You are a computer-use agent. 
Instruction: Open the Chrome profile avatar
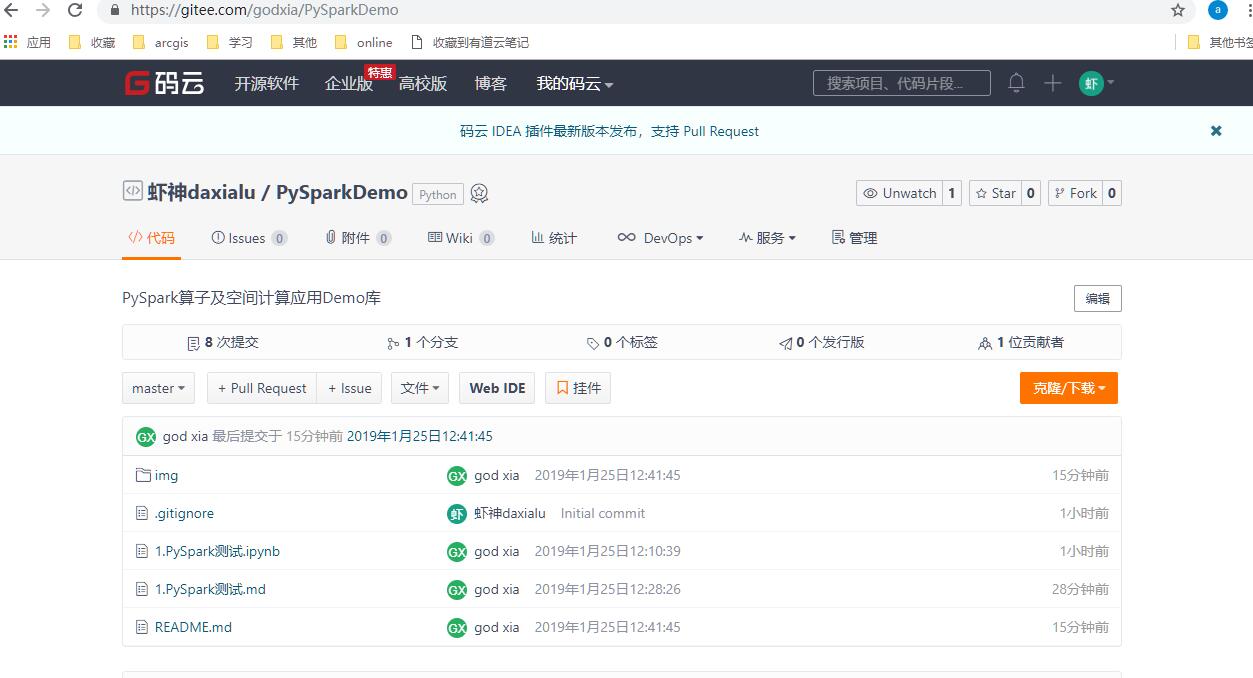[1218, 10]
